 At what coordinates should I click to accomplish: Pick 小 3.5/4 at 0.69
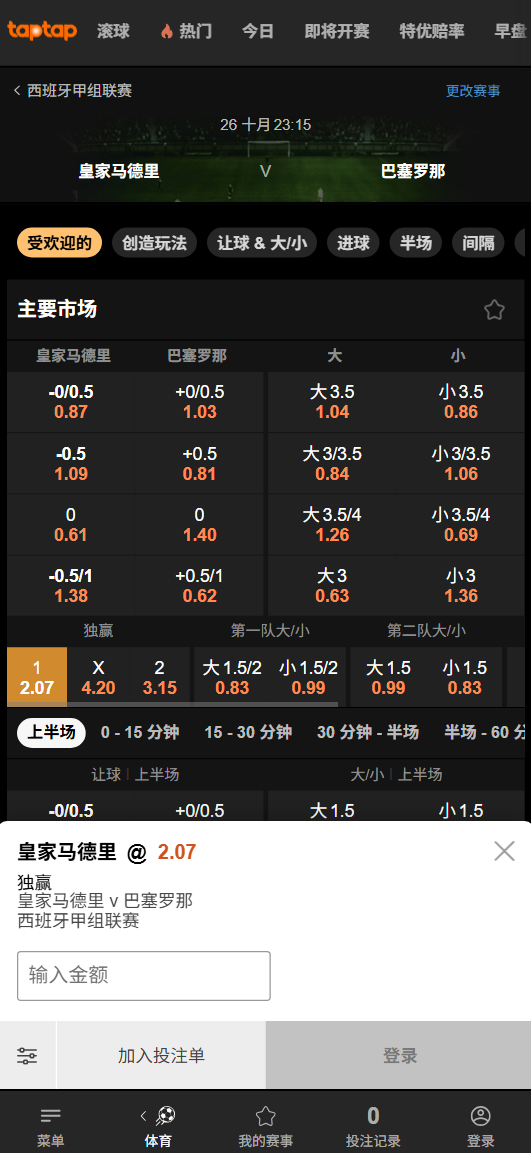(461, 525)
